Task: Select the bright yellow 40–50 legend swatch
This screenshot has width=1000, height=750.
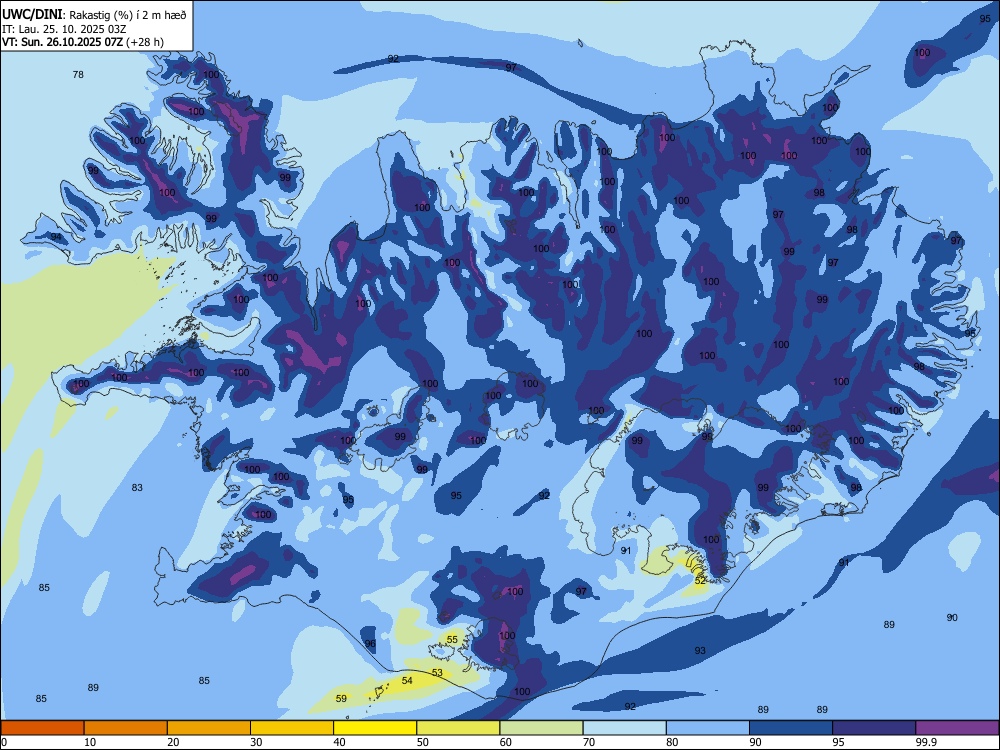Action: [x=375, y=728]
